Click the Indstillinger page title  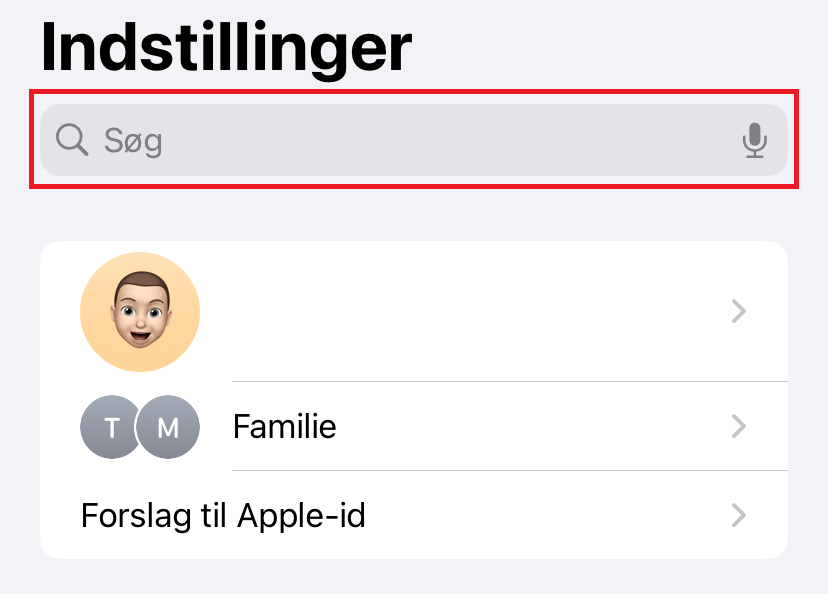[226, 45]
